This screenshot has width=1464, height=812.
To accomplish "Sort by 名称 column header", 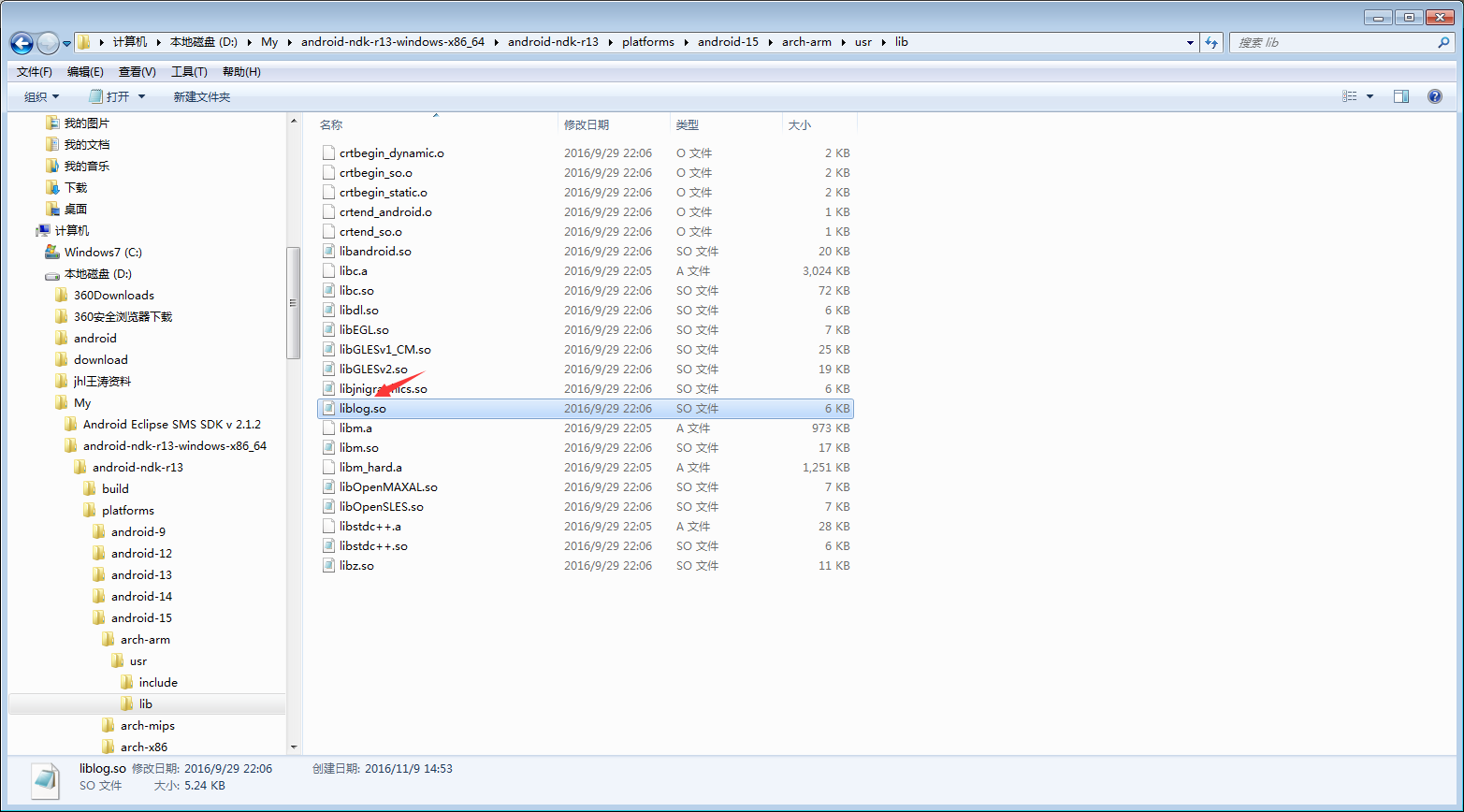I will pyautogui.click(x=331, y=124).
